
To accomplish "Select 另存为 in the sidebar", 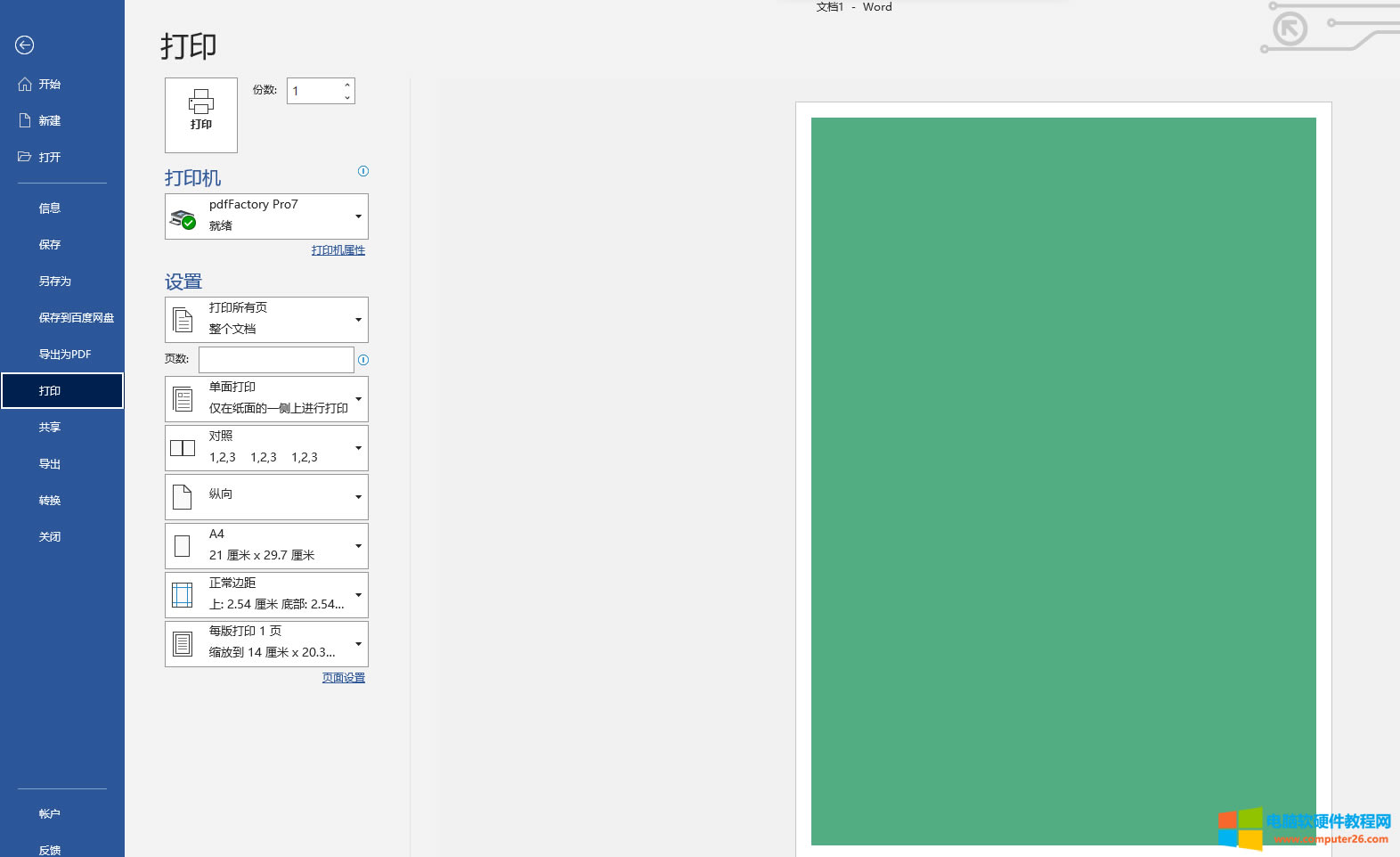I will point(55,282).
